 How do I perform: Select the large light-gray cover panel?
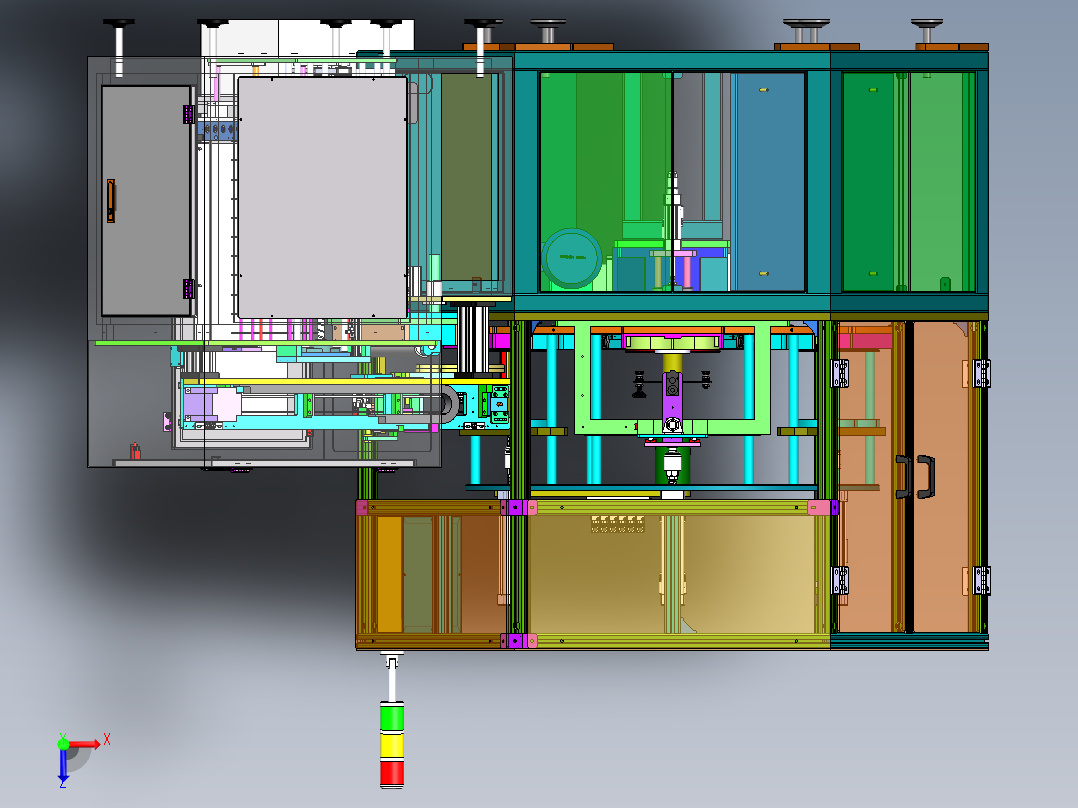[322, 197]
